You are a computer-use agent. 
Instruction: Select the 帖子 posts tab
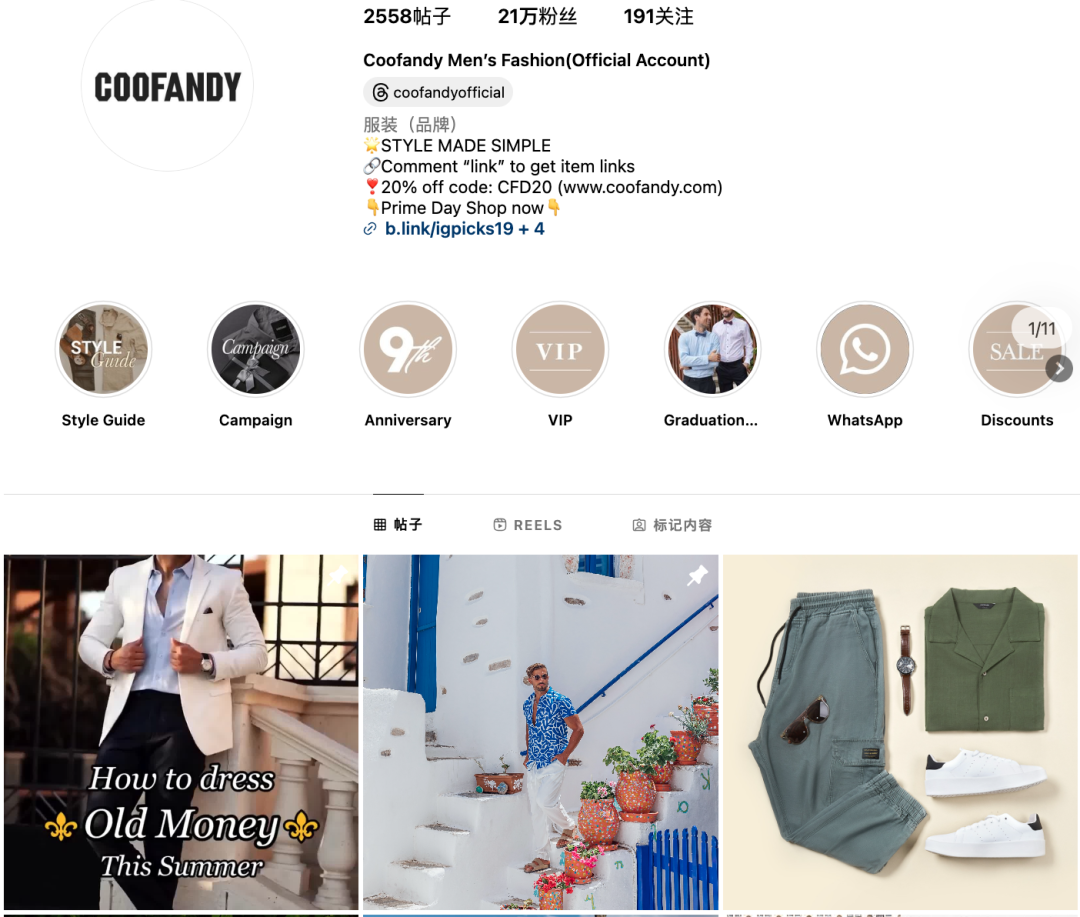398,525
